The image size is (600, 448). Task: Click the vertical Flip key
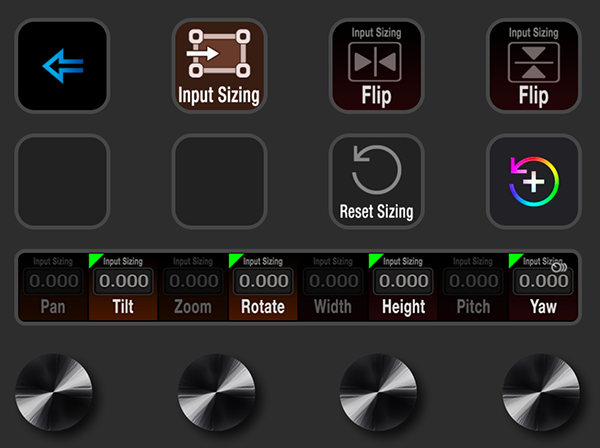click(x=534, y=66)
